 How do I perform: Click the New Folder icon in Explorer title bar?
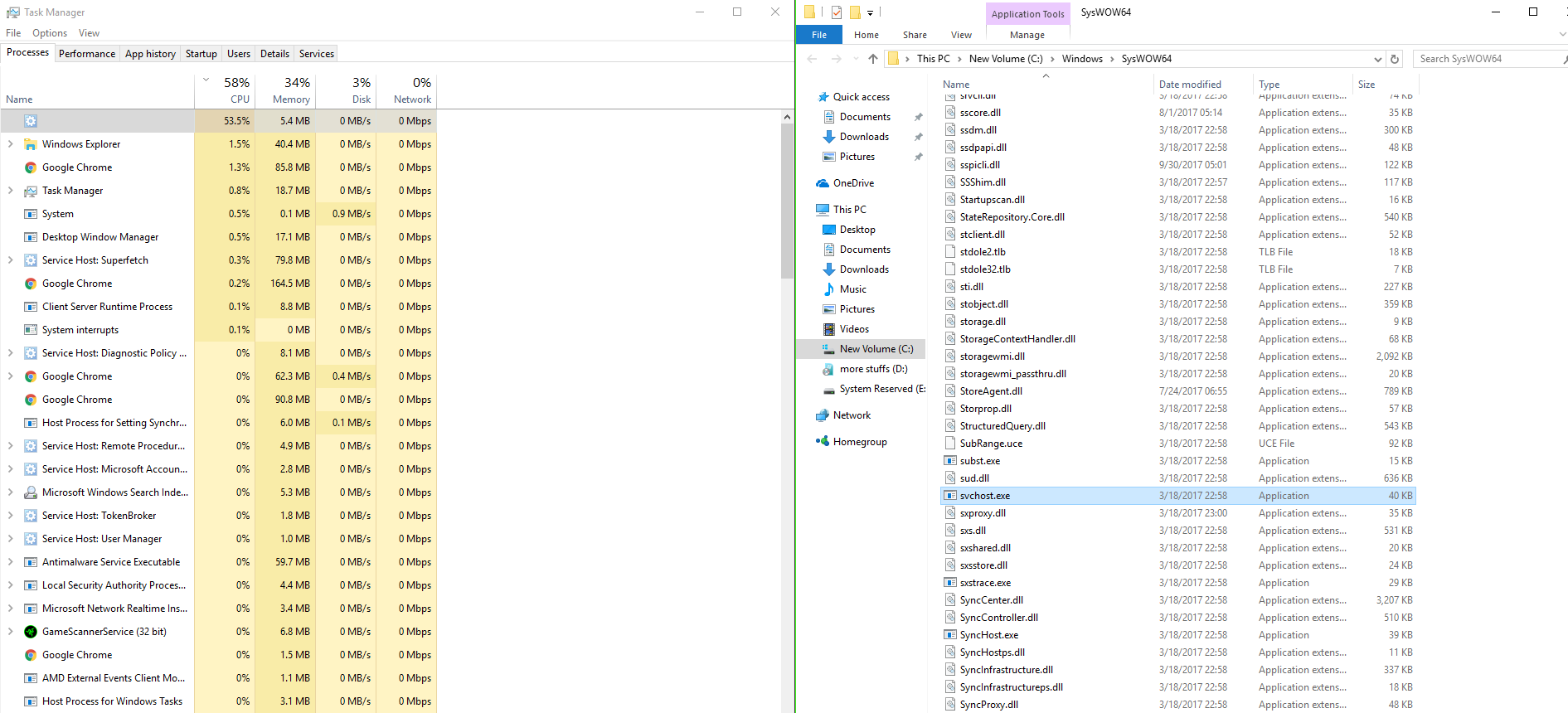coord(854,12)
